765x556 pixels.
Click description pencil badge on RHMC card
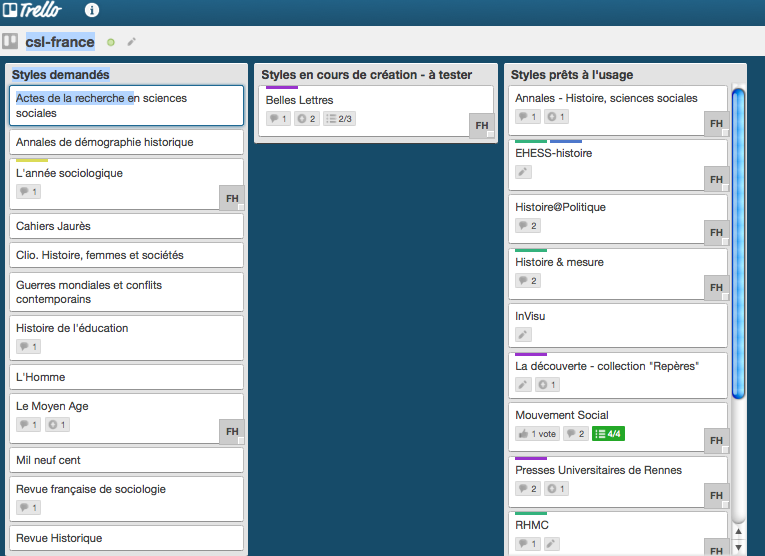coord(552,543)
